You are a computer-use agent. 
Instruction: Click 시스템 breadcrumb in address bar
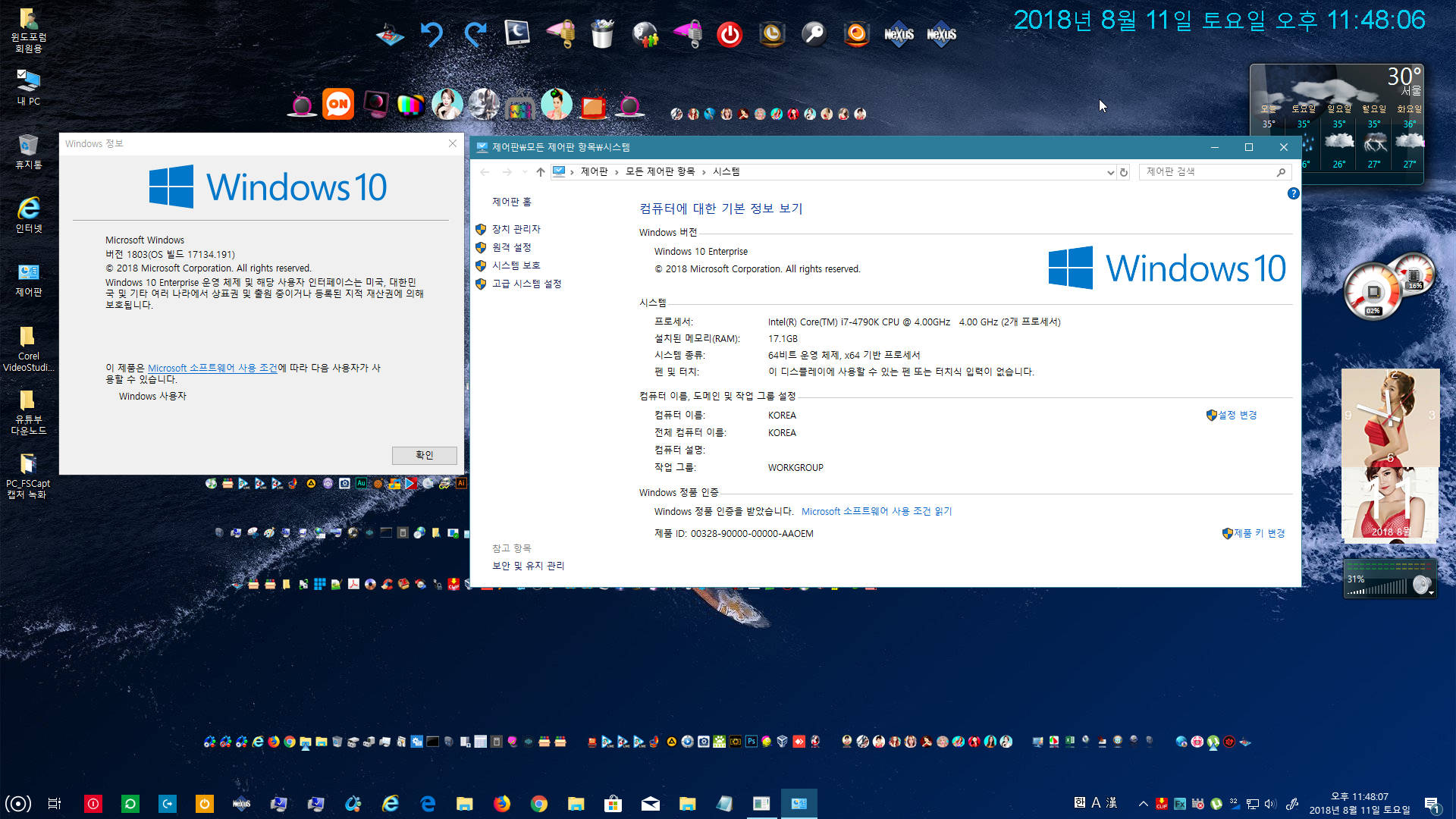click(x=726, y=172)
